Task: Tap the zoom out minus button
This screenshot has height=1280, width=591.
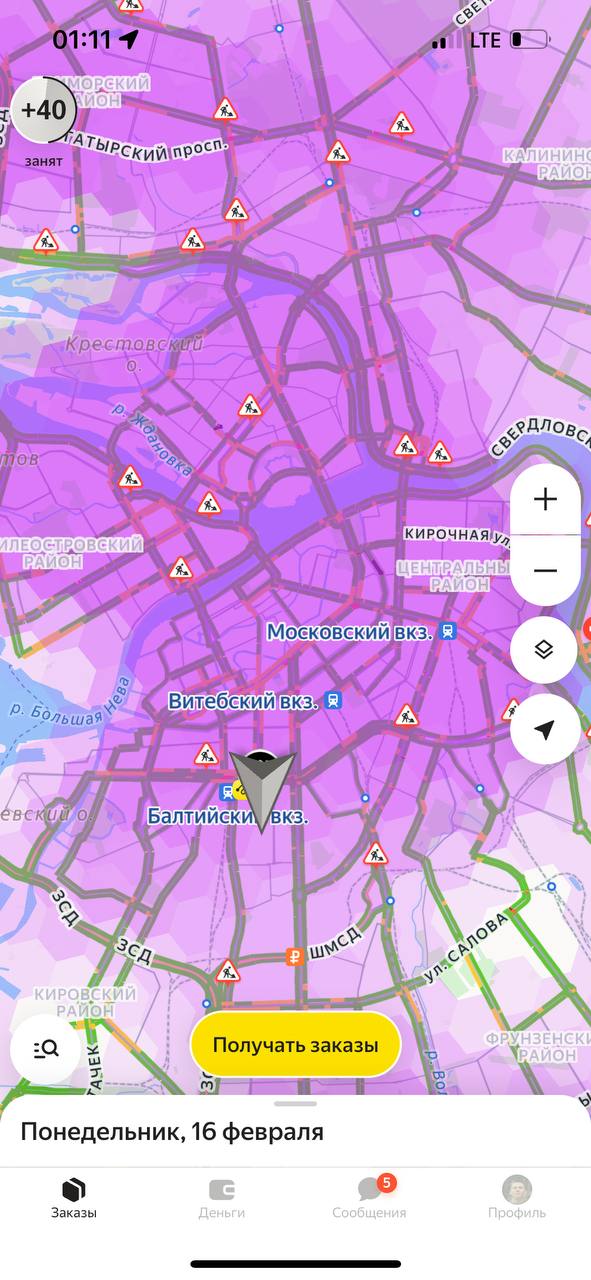Action: (545, 571)
